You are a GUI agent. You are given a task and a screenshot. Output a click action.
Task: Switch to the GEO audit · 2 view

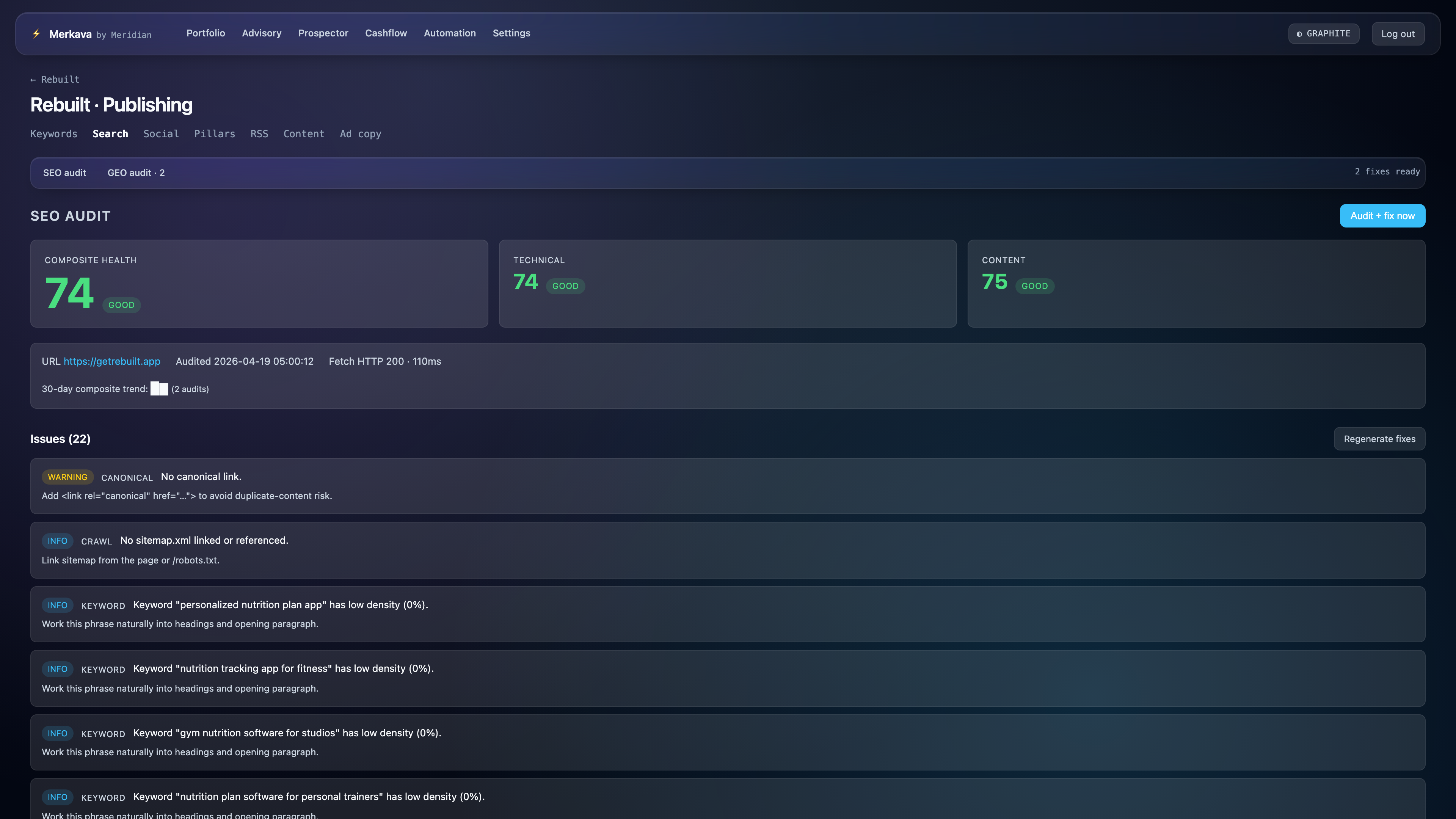tap(136, 173)
